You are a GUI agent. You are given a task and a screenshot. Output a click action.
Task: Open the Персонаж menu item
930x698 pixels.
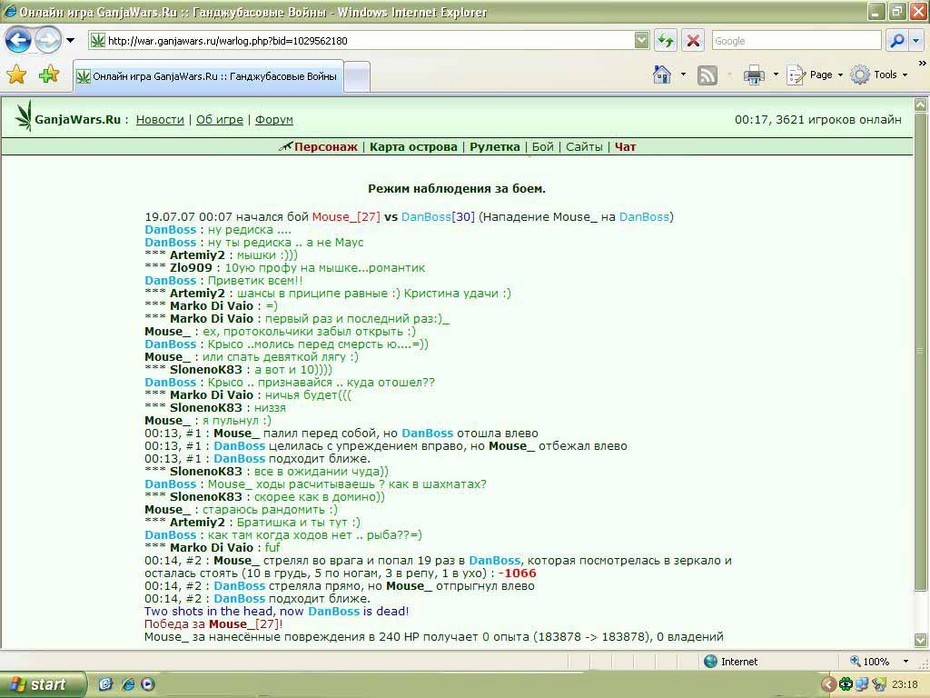[x=326, y=146]
